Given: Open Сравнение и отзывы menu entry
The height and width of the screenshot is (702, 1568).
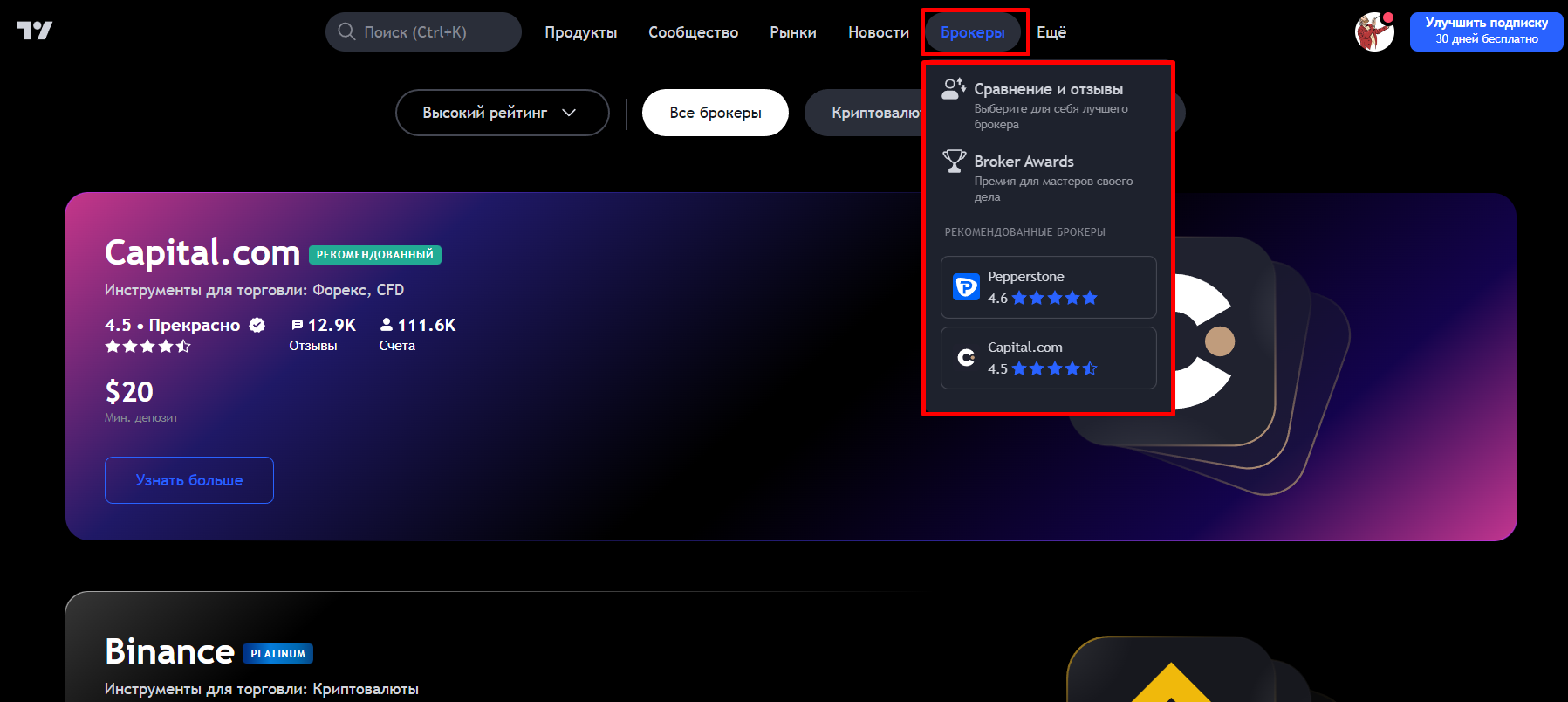Looking at the screenshot, I should pos(1049,105).
